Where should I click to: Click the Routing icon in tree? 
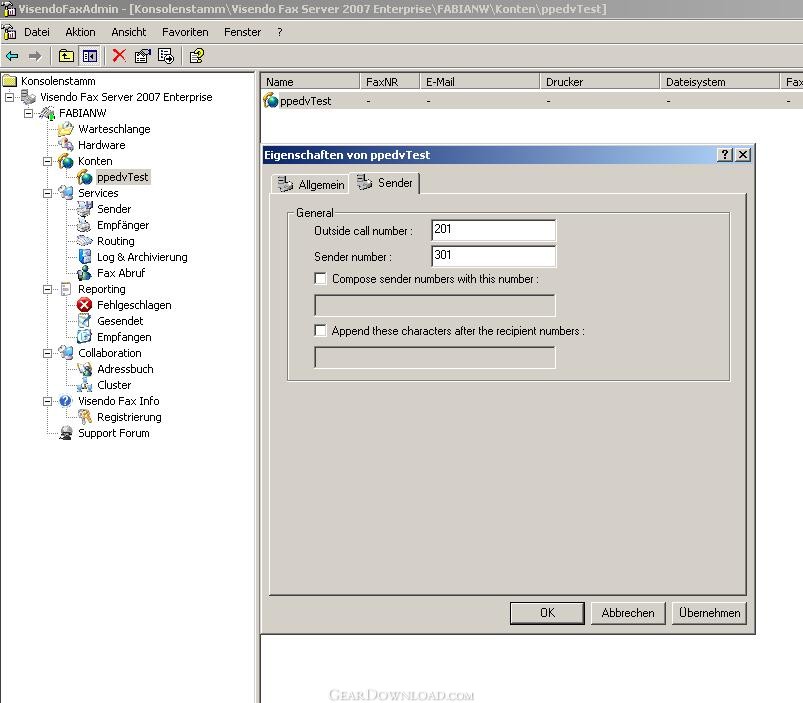84,241
